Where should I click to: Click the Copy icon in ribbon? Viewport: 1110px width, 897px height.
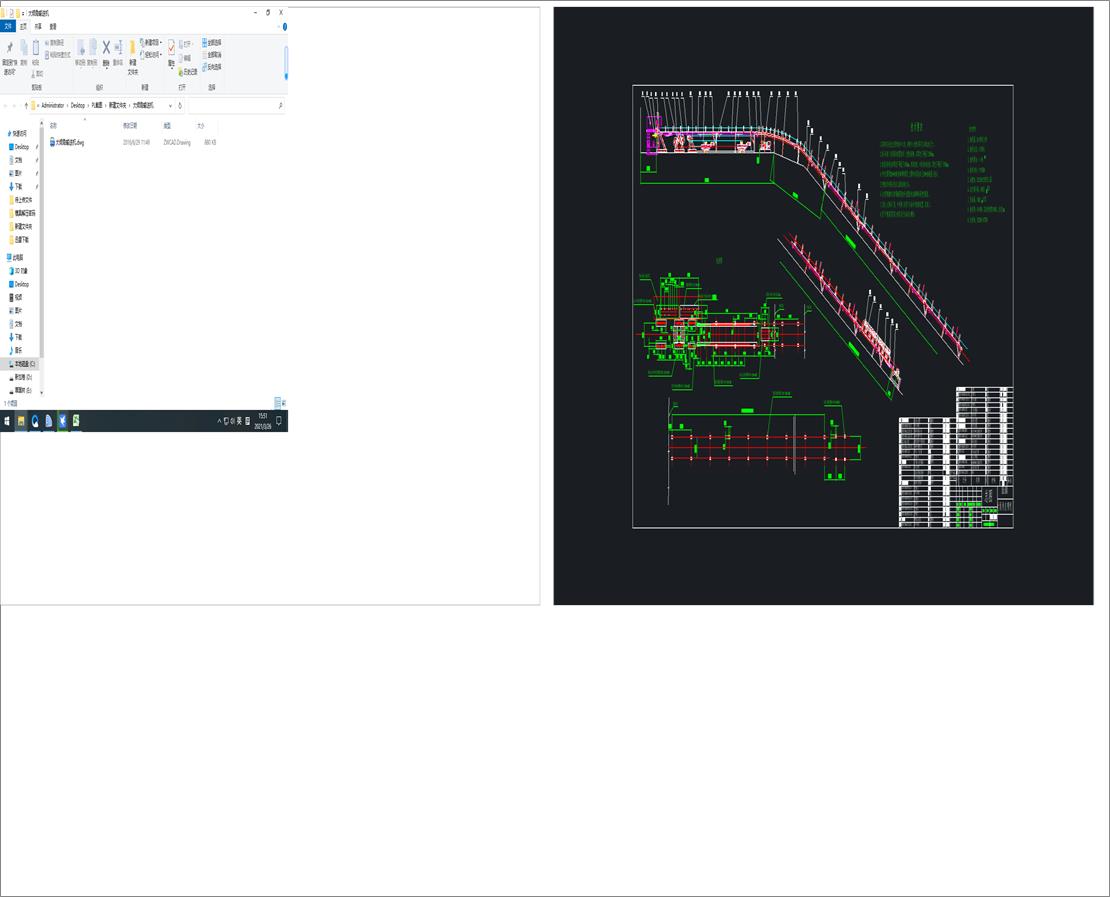[x=23, y=53]
